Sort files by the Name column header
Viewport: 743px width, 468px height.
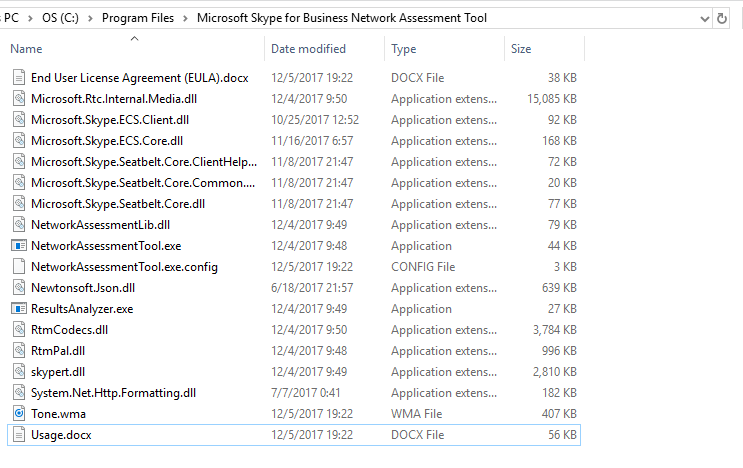pos(136,49)
